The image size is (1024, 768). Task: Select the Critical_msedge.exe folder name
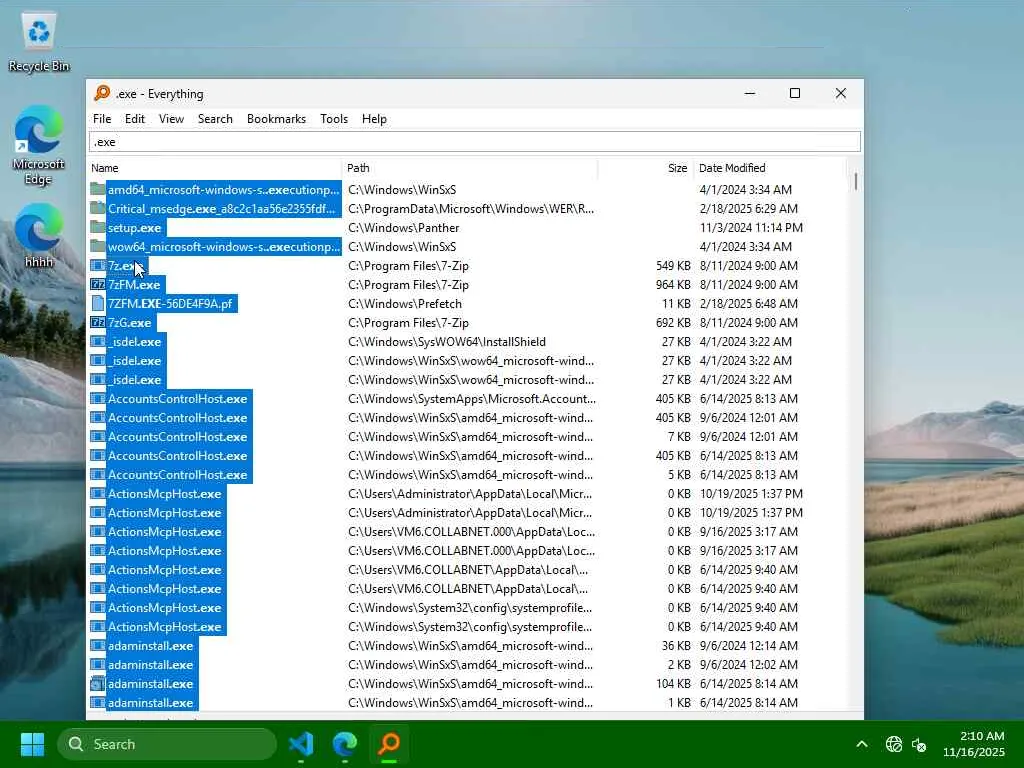point(221,208)
